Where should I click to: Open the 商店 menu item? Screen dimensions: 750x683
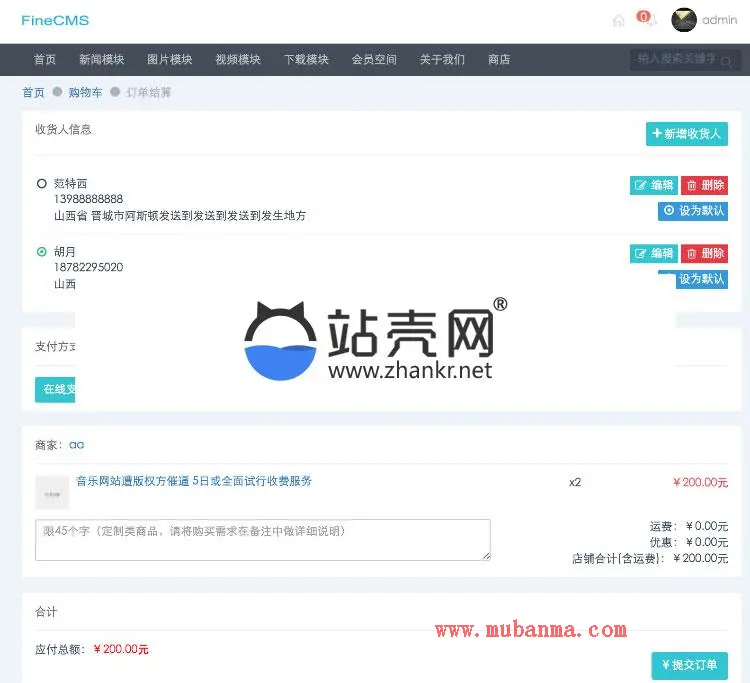[499, 60]
